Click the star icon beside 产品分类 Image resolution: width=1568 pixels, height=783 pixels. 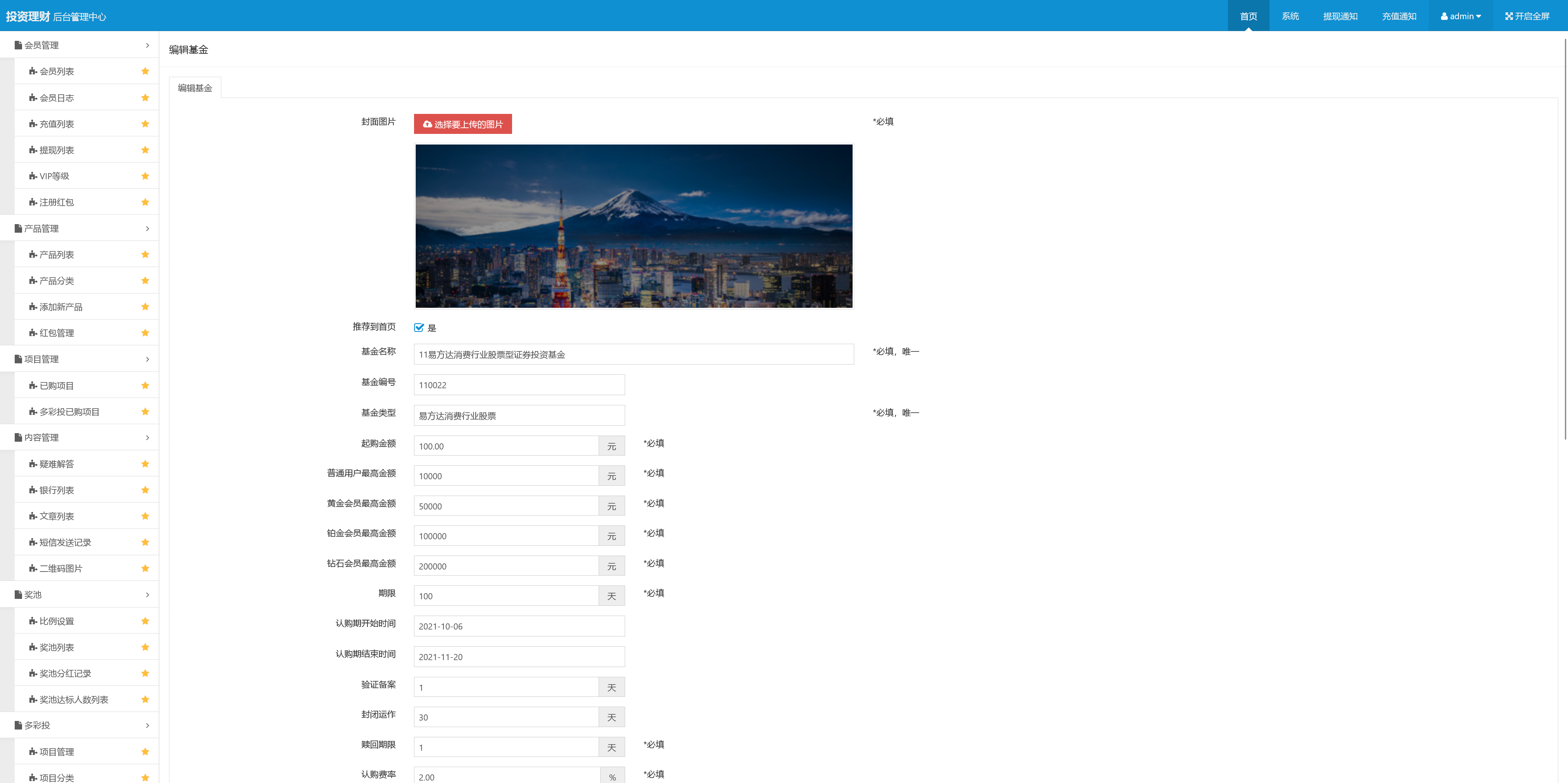click(145, 280)
